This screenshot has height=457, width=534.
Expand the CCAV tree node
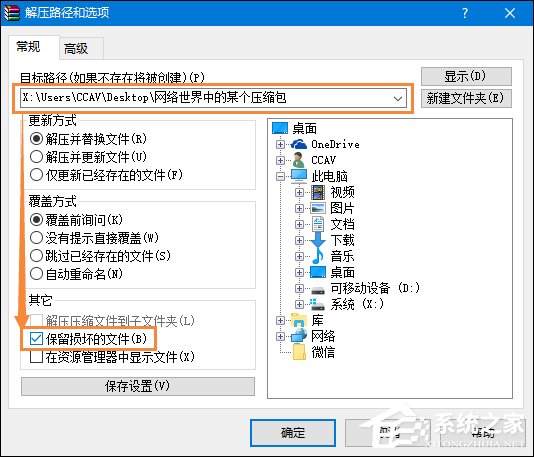click(280, 160)
